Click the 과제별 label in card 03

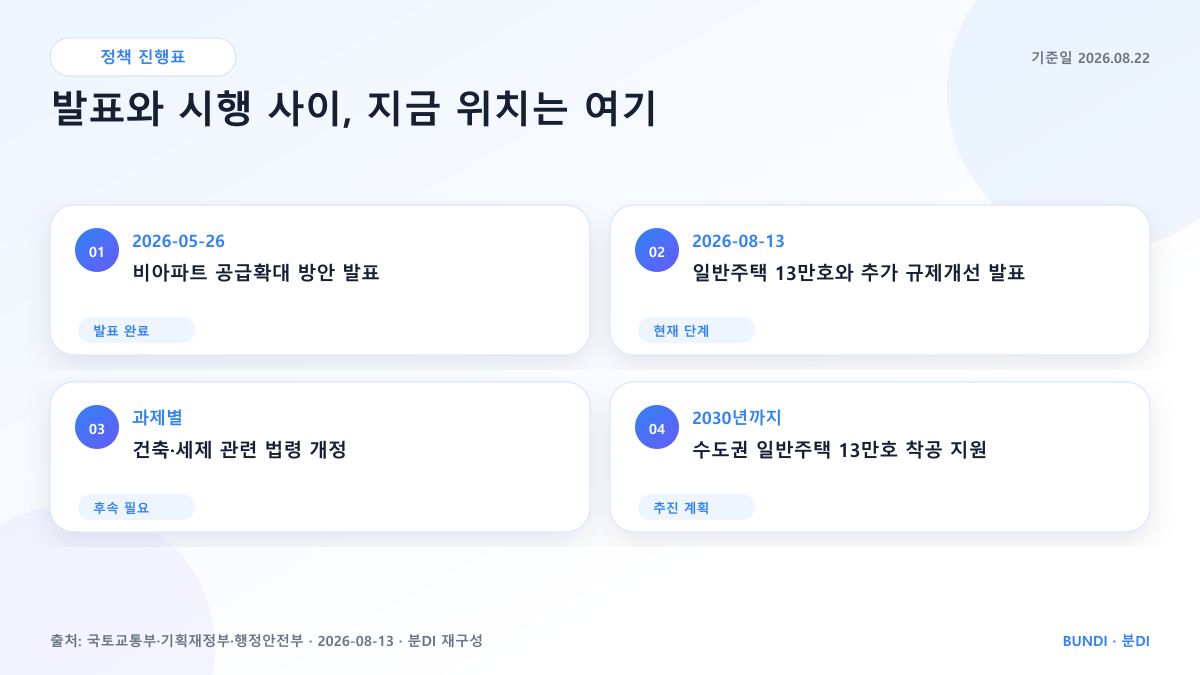coord(157,418)
